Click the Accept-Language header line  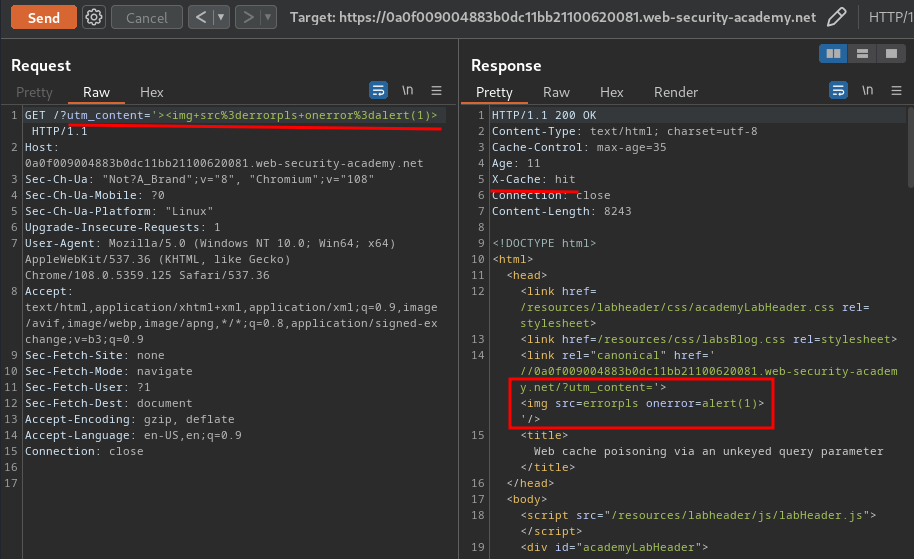133,435
